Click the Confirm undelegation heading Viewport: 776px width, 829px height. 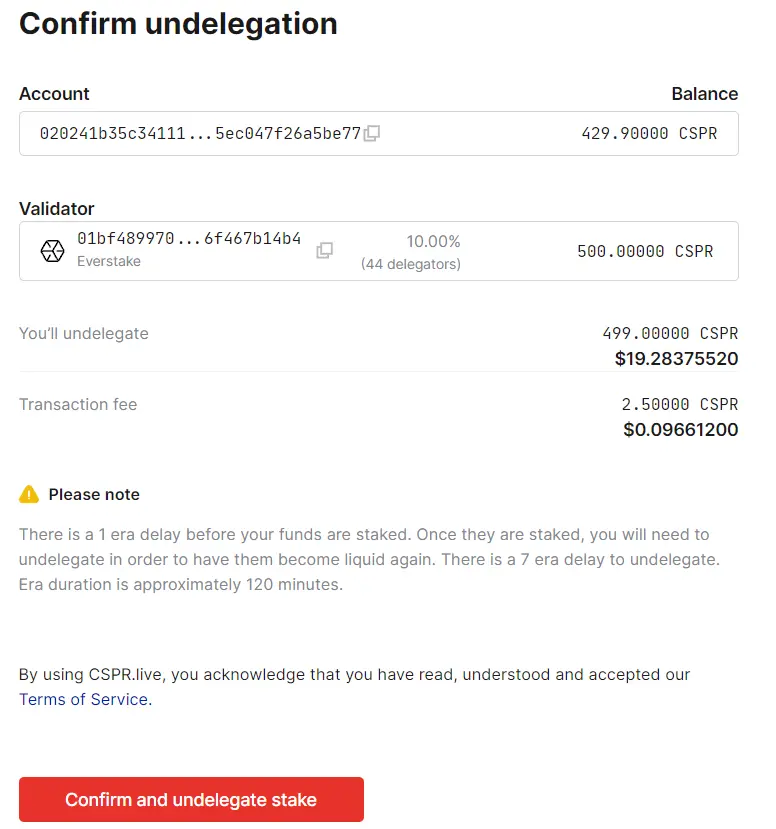(178, 24)
